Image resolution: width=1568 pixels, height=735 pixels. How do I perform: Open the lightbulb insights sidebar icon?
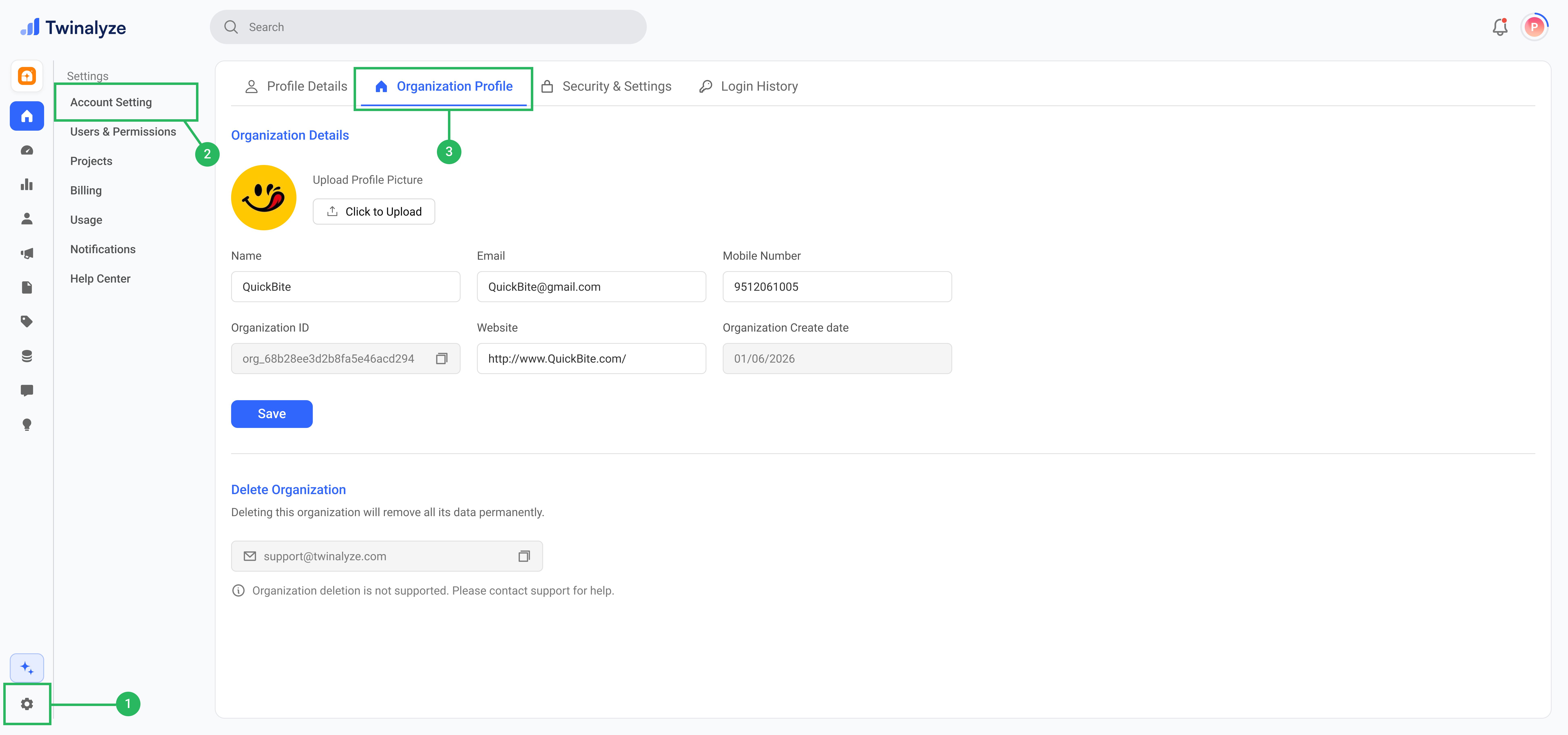[27, 425]
